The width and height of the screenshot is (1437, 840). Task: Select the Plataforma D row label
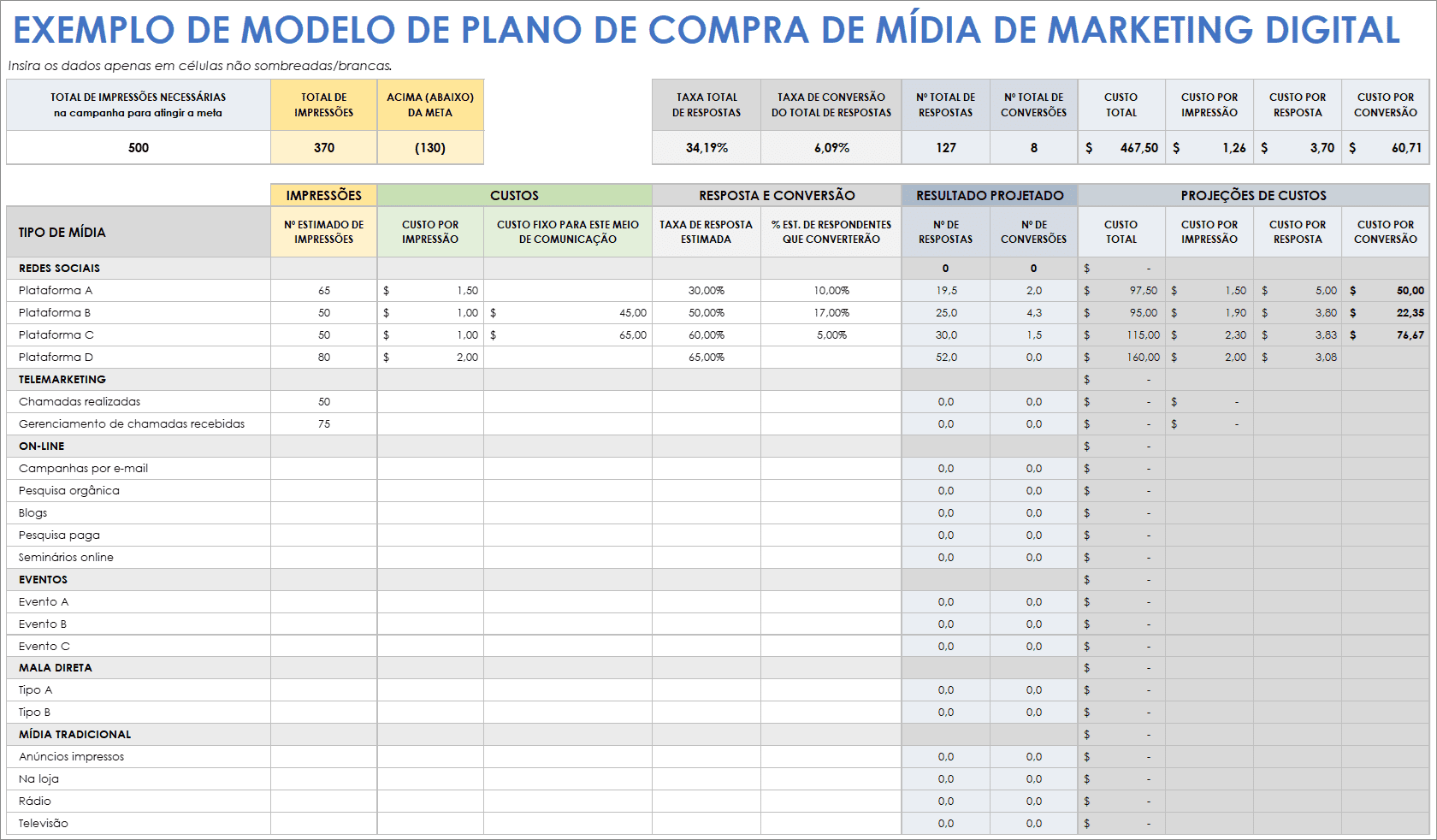coord(56,358)
